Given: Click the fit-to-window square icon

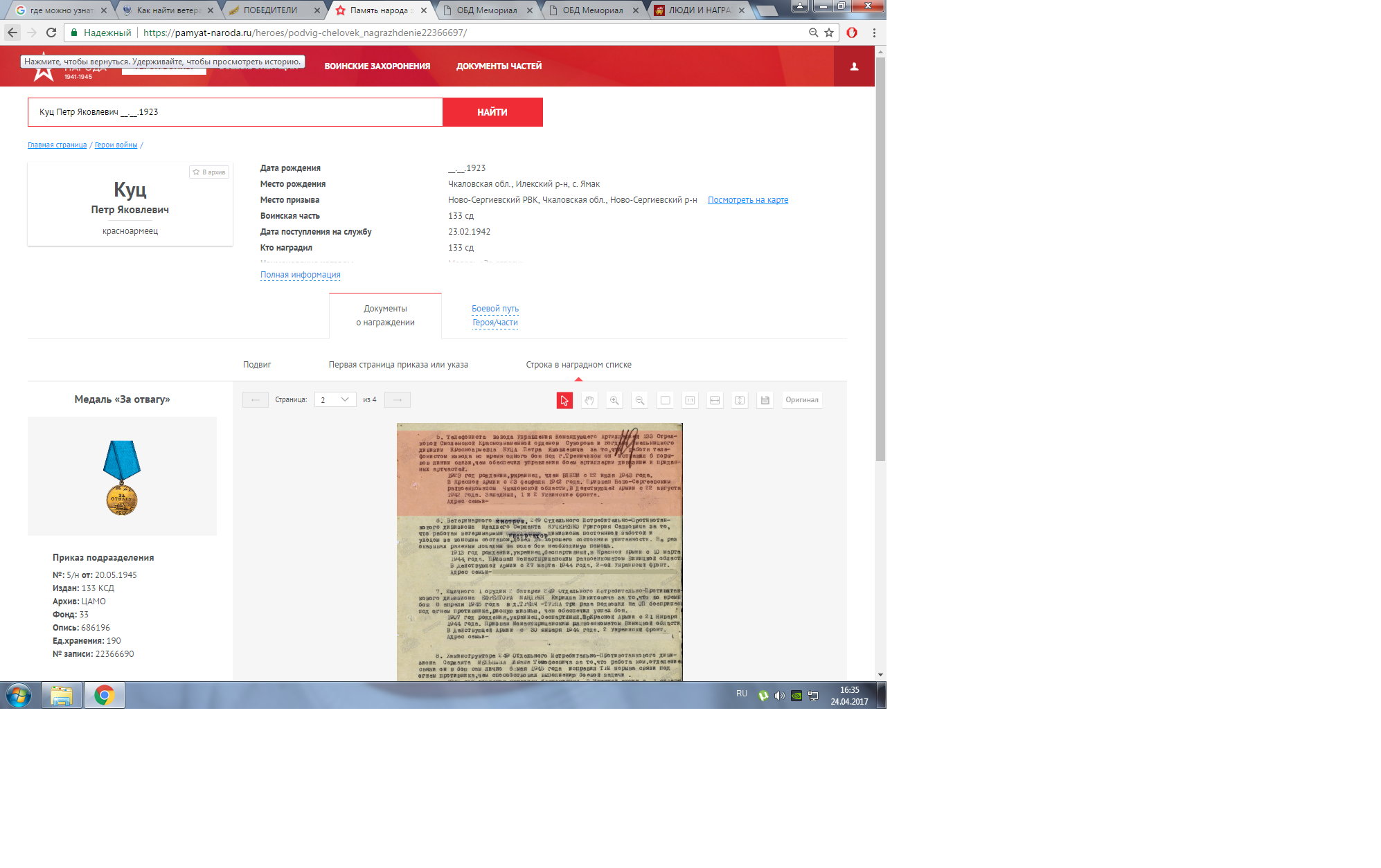Looking at the screenshot, I should [x=665, y=400].
